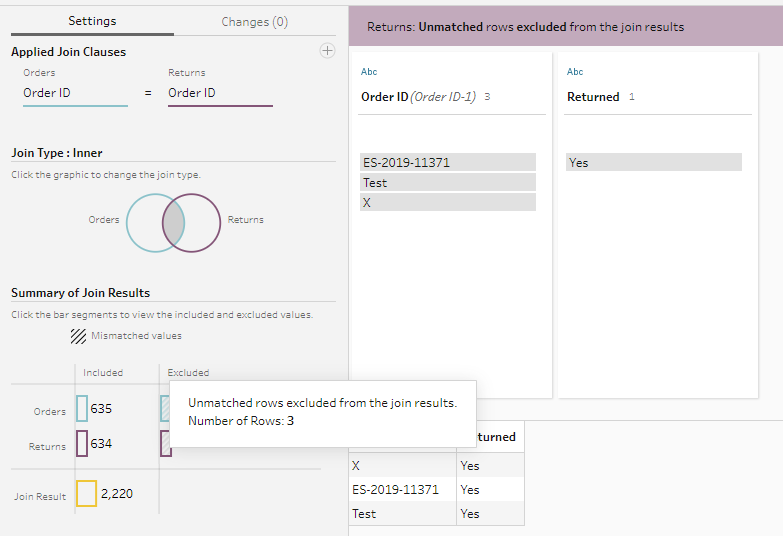Select the Orders-only part of the Venn diagram
783x536 pixels.
click(x=141, y=222)
